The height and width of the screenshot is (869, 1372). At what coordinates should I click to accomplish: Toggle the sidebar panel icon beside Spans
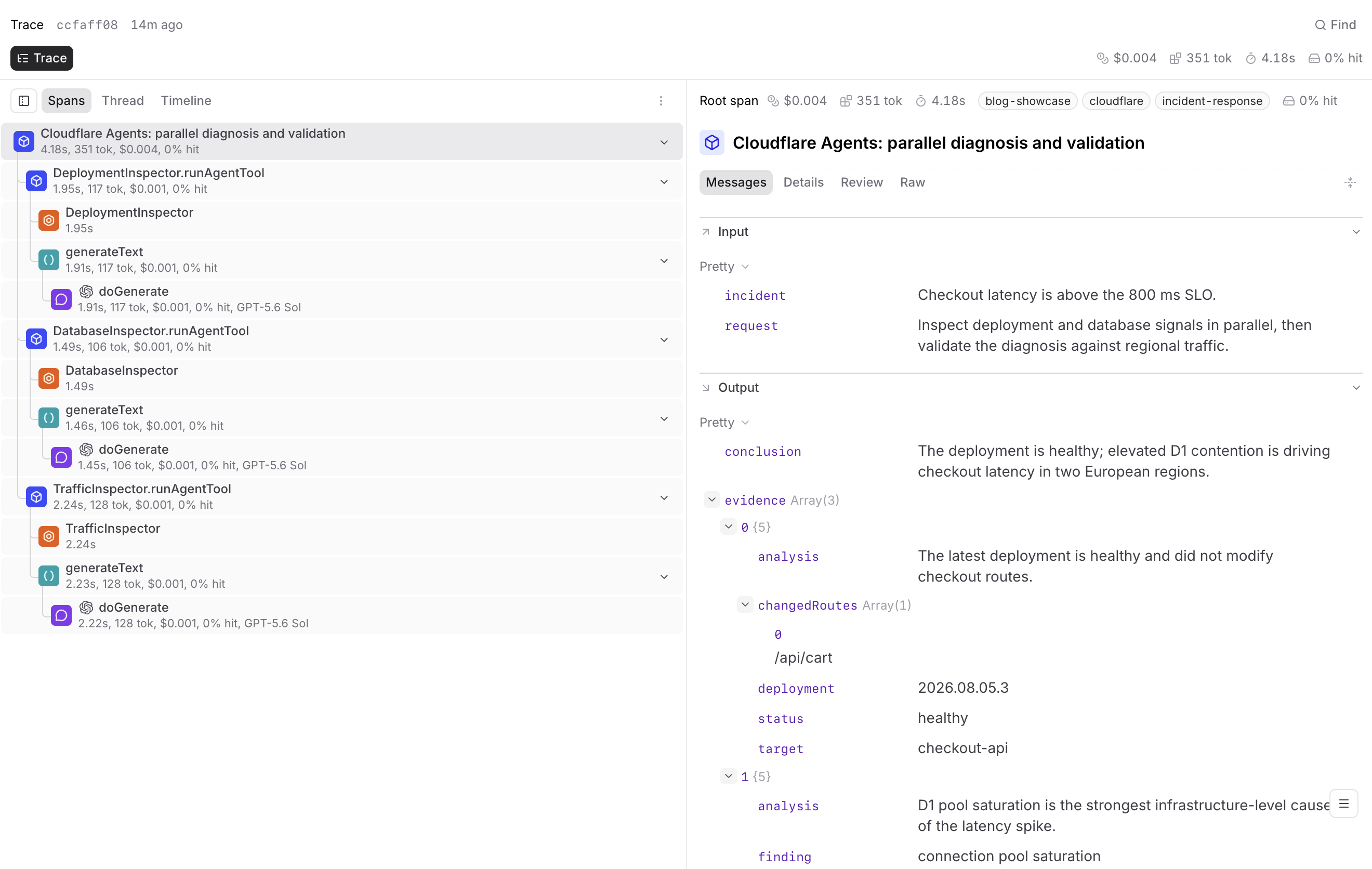pyautogui.click(x=24, y=101)
